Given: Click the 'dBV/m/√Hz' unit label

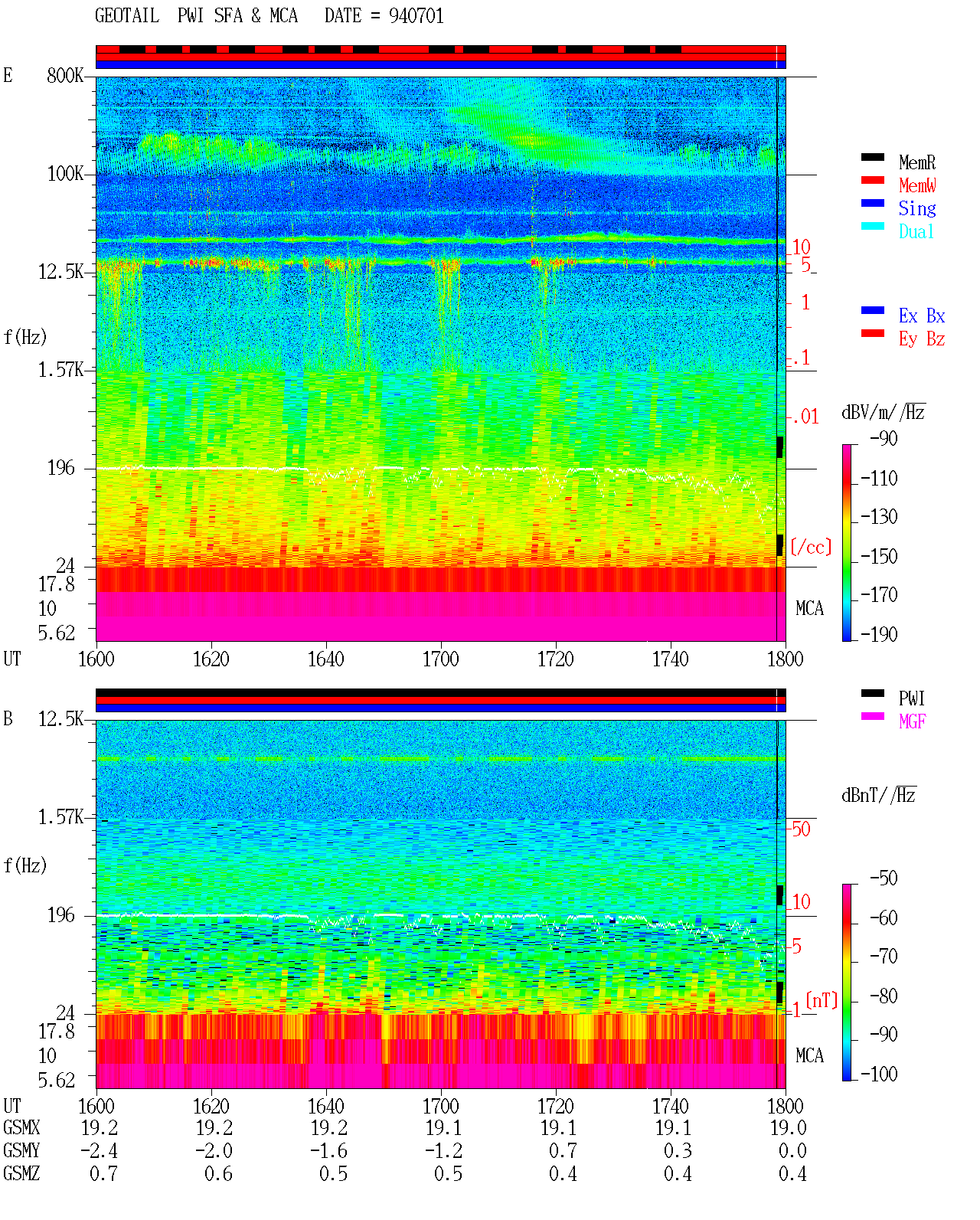Looking at the screenshot, I should tap(884, 412).
